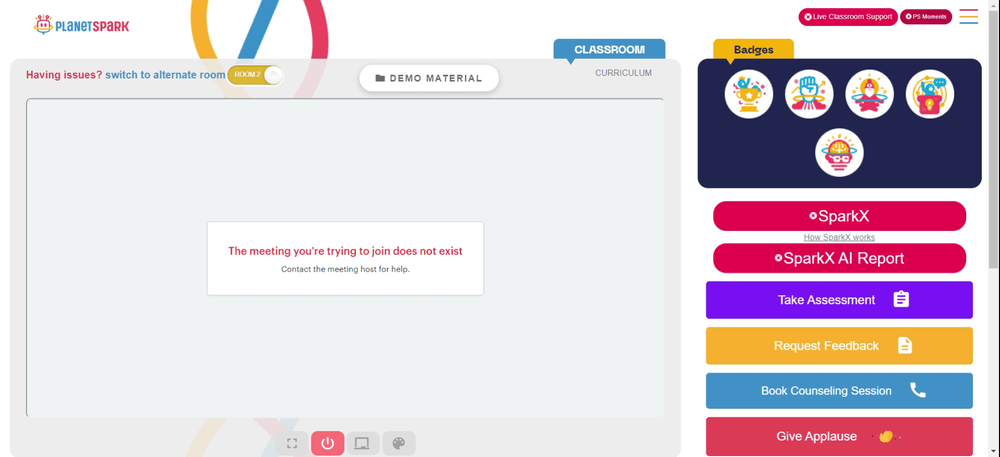Open the color palette icon
Viewport: 1000px width, 457px height.
coord(399,443)
